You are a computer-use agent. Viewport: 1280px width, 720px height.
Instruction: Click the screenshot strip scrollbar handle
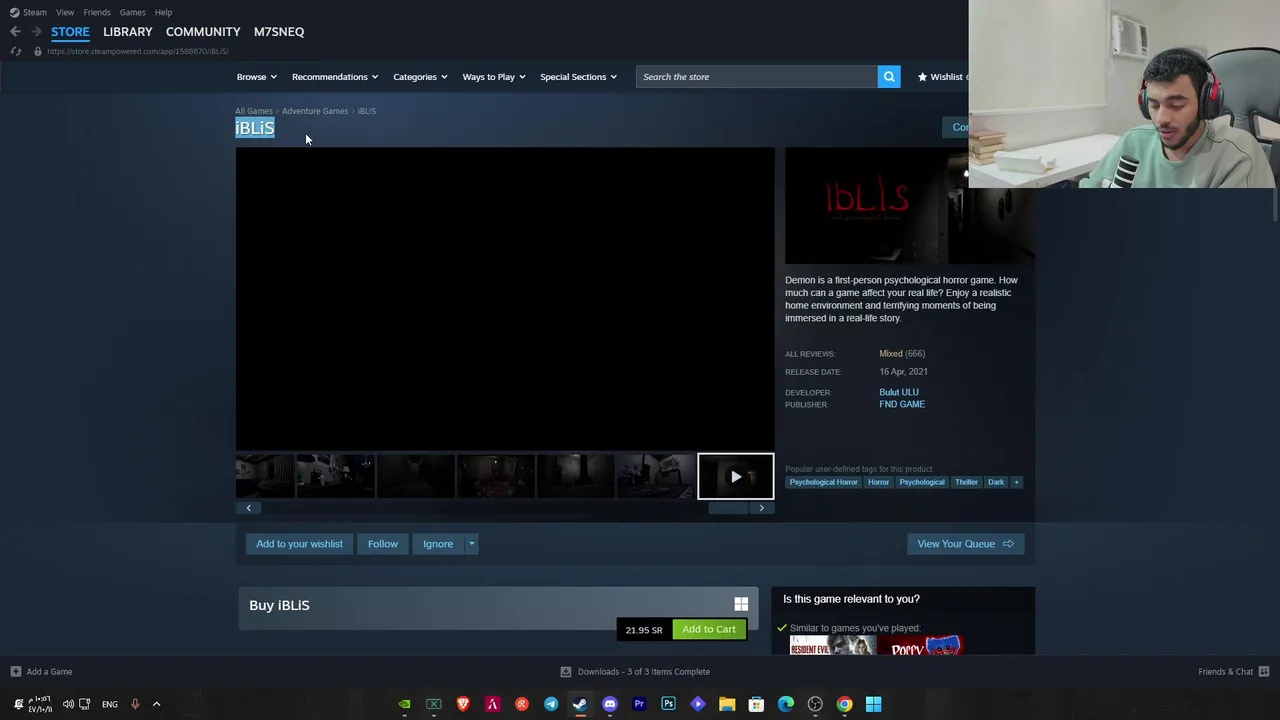[728, 508]
